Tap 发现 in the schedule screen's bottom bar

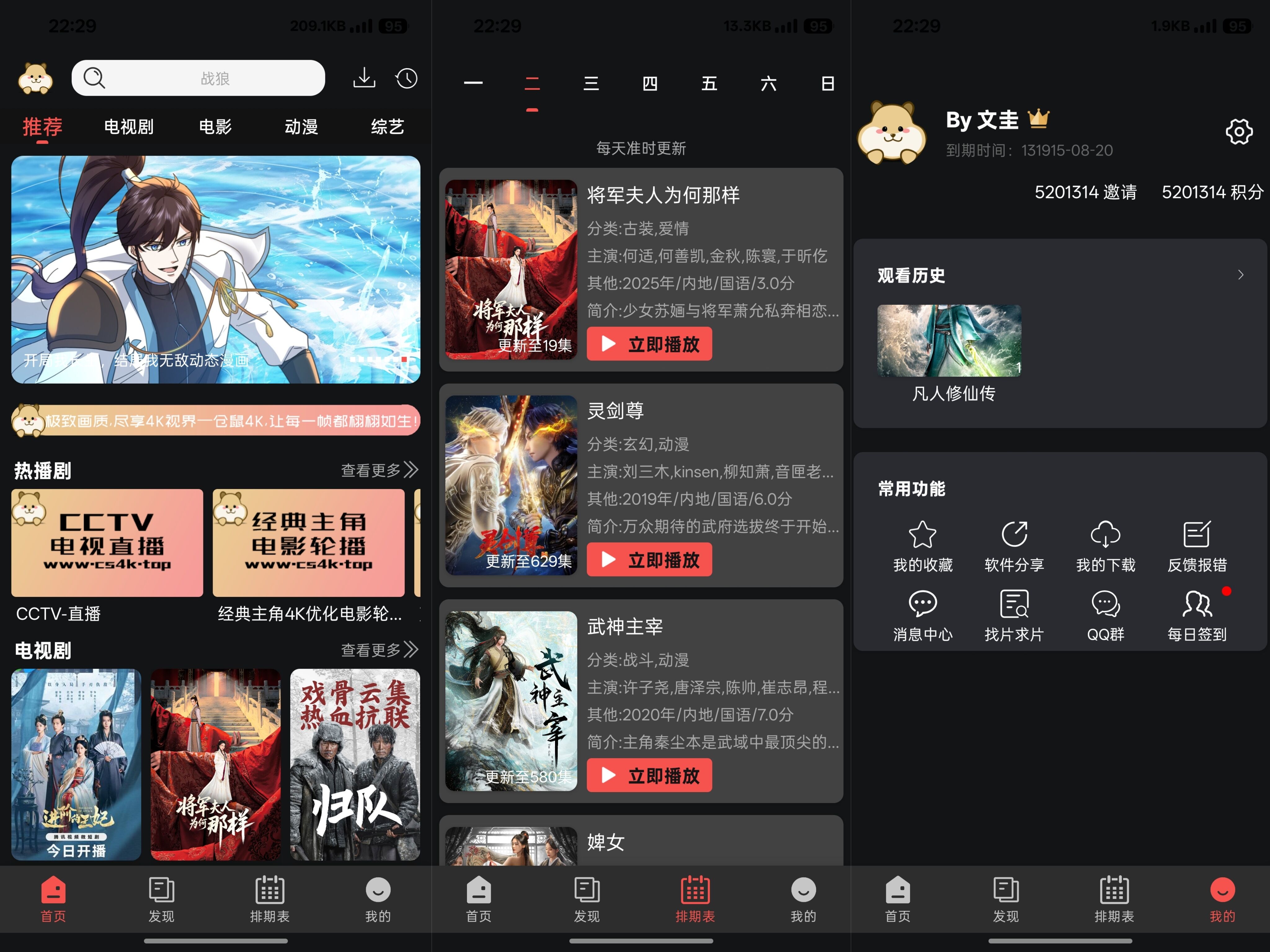click(587, 899)
